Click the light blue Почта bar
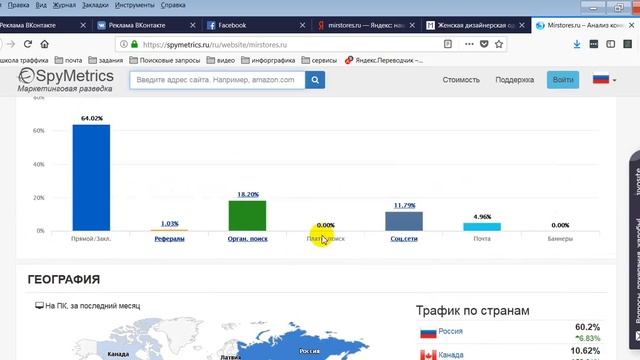 (482, 227)
